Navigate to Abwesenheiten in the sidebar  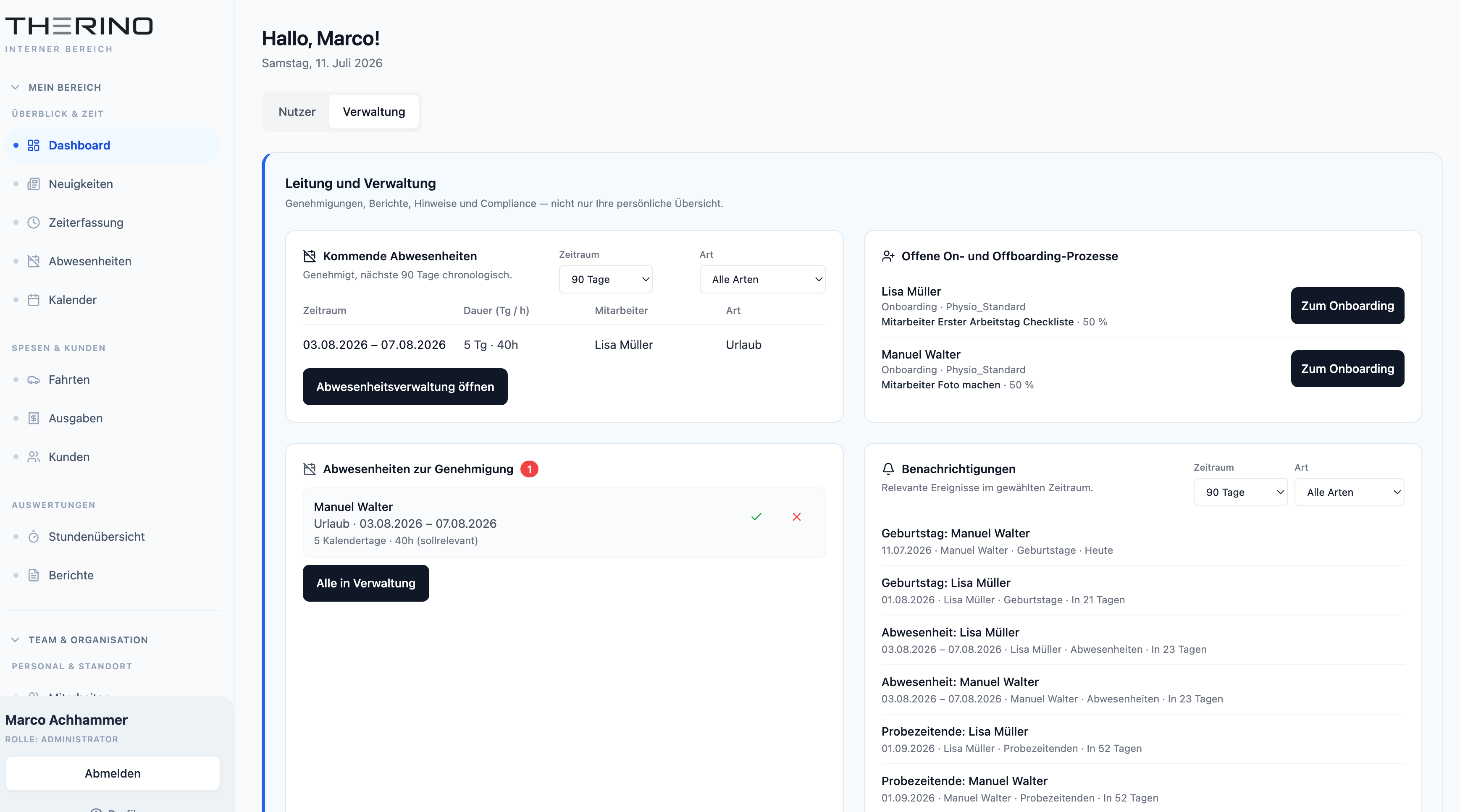point(113,261)
